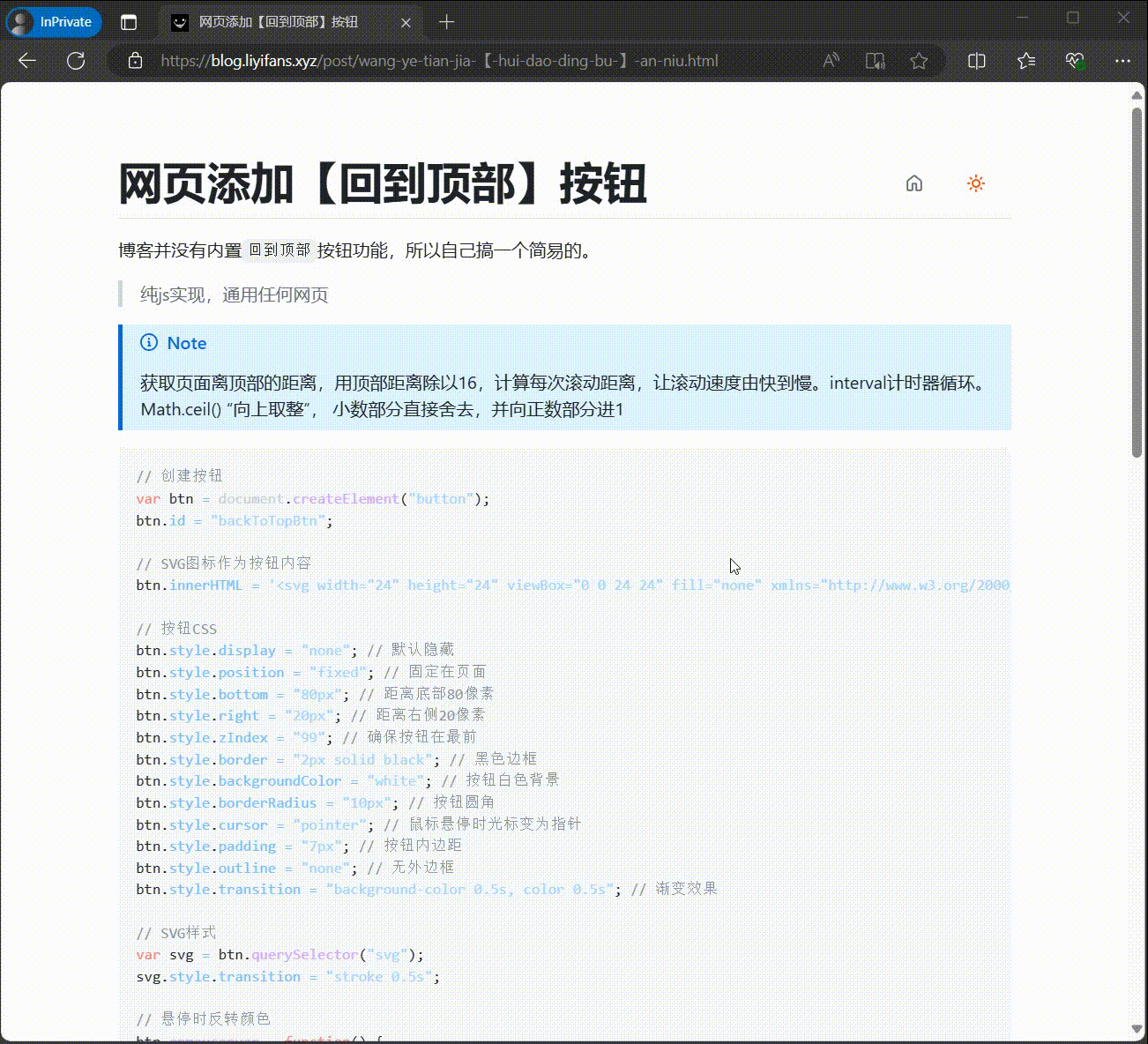Open Browser essentials heart icon
The image size is (1148, 1044).
pyautogui.click(x=1074, y=61)
